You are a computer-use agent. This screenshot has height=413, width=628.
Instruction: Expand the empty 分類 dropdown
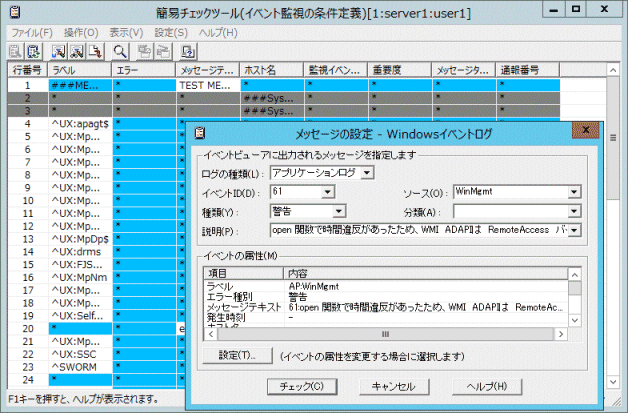coord(574,211)
